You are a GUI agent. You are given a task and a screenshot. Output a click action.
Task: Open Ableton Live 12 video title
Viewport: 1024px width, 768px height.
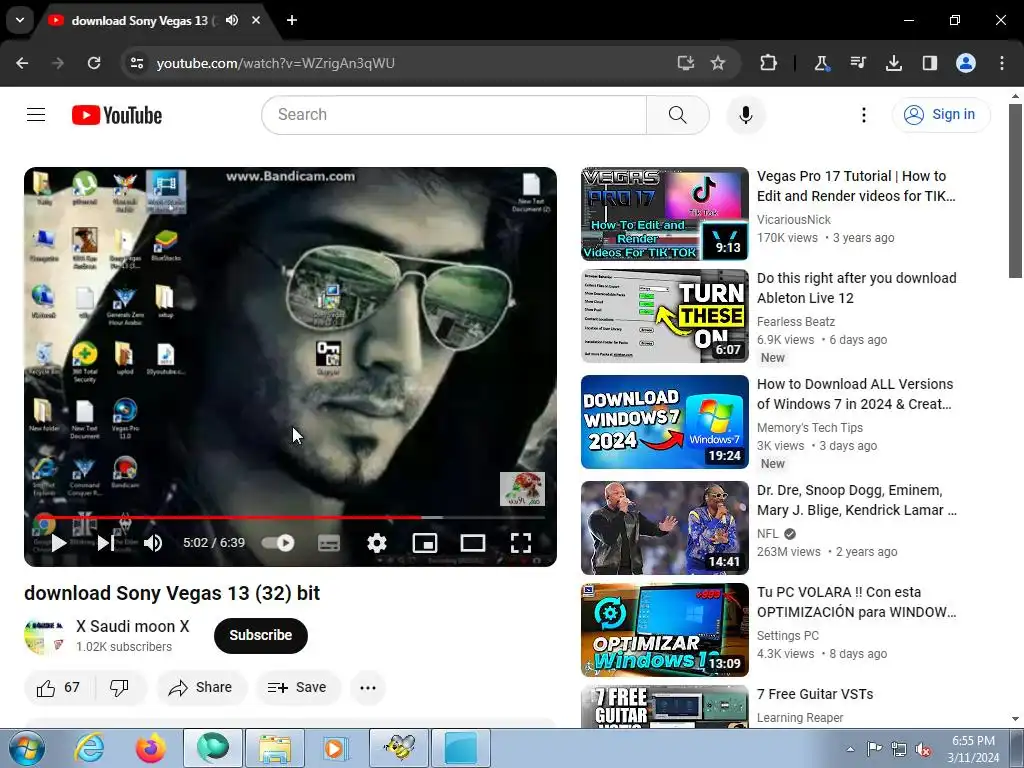pyautogui.click(x=856, y=288)
